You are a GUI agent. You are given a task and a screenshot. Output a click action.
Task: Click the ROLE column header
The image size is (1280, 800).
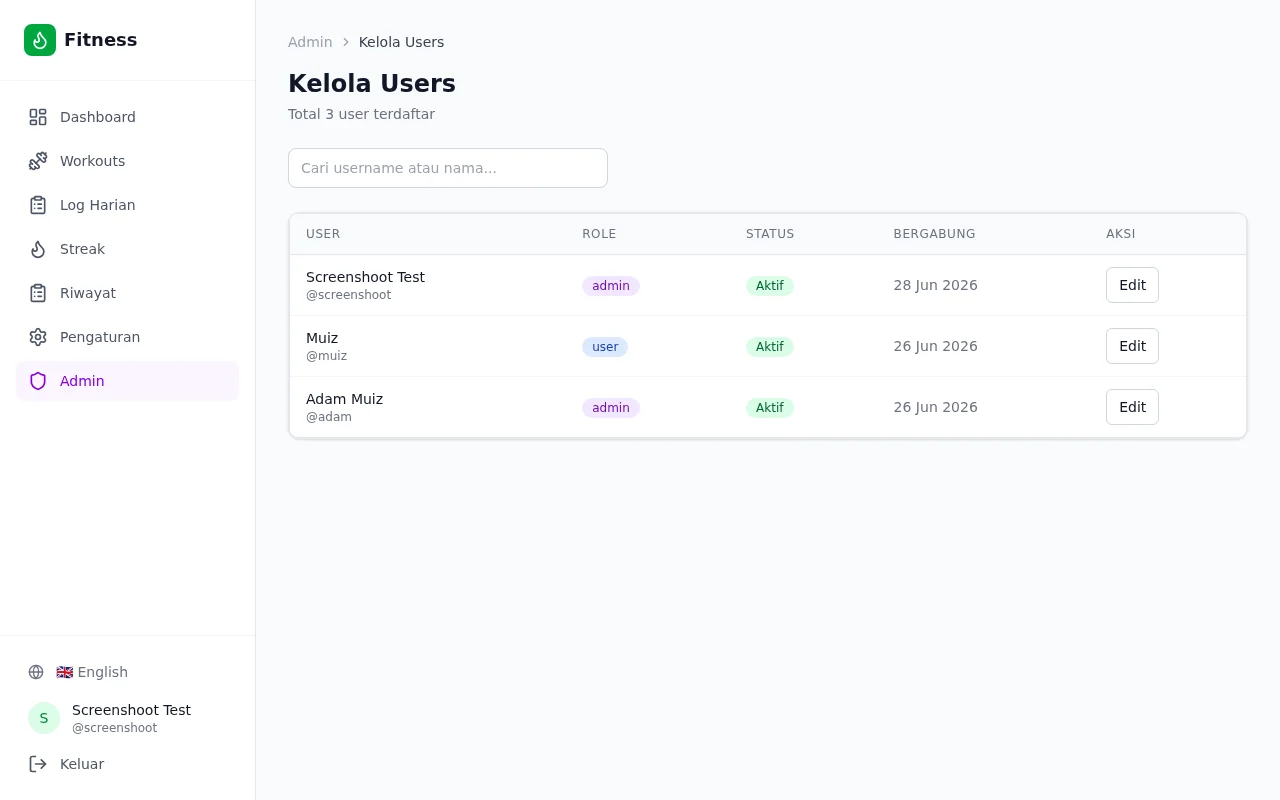[x=599, y=234]
